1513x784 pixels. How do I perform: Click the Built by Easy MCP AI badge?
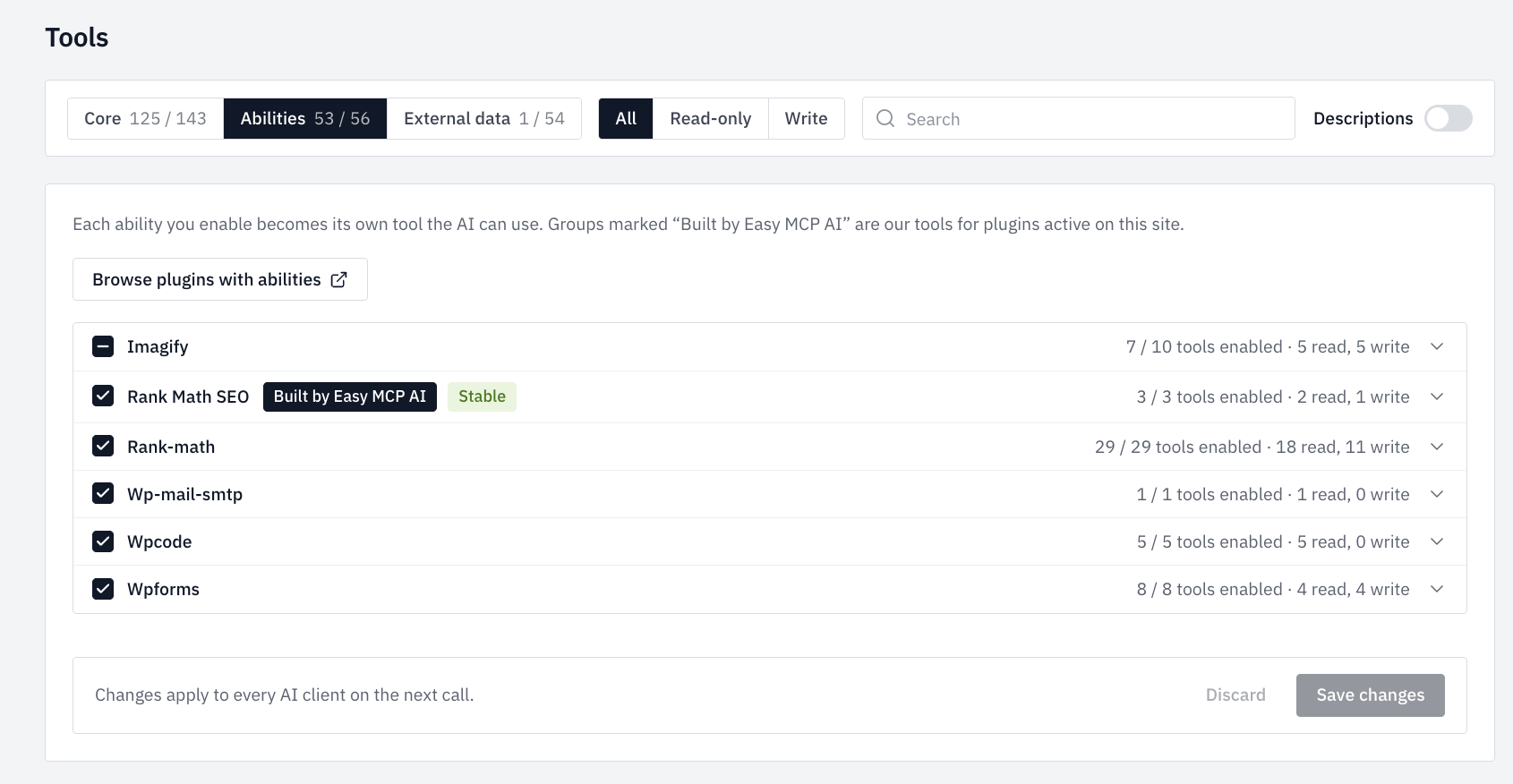tap(350, 396)
